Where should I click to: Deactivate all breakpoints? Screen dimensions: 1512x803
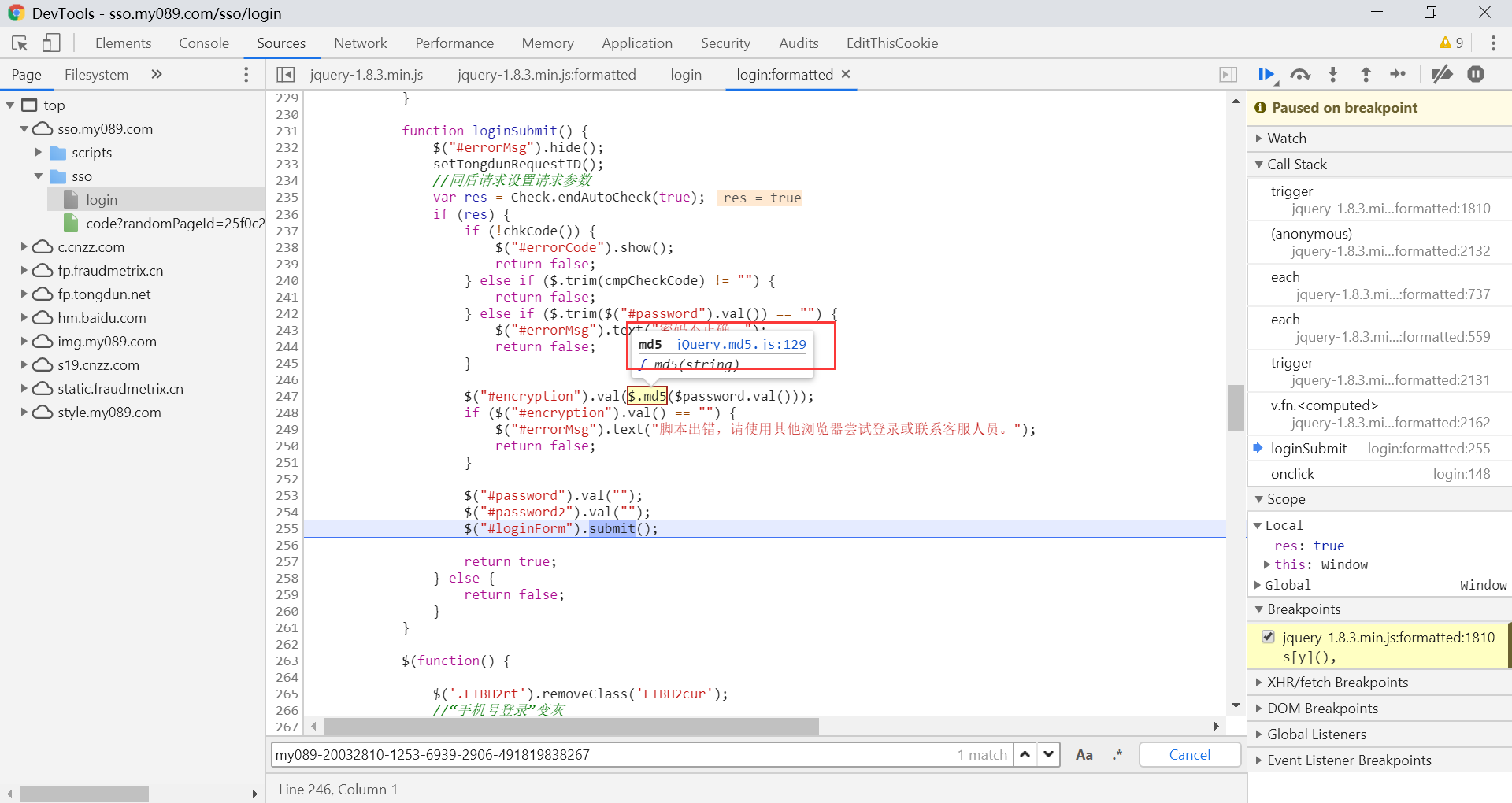1442,74
